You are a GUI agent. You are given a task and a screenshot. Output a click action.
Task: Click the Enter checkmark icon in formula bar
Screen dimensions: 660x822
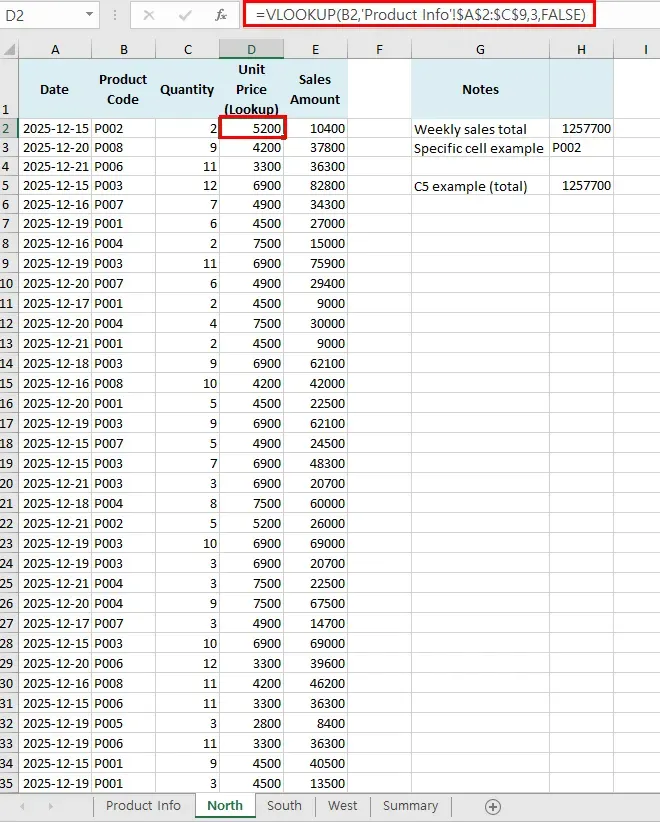tap(185, 15)
